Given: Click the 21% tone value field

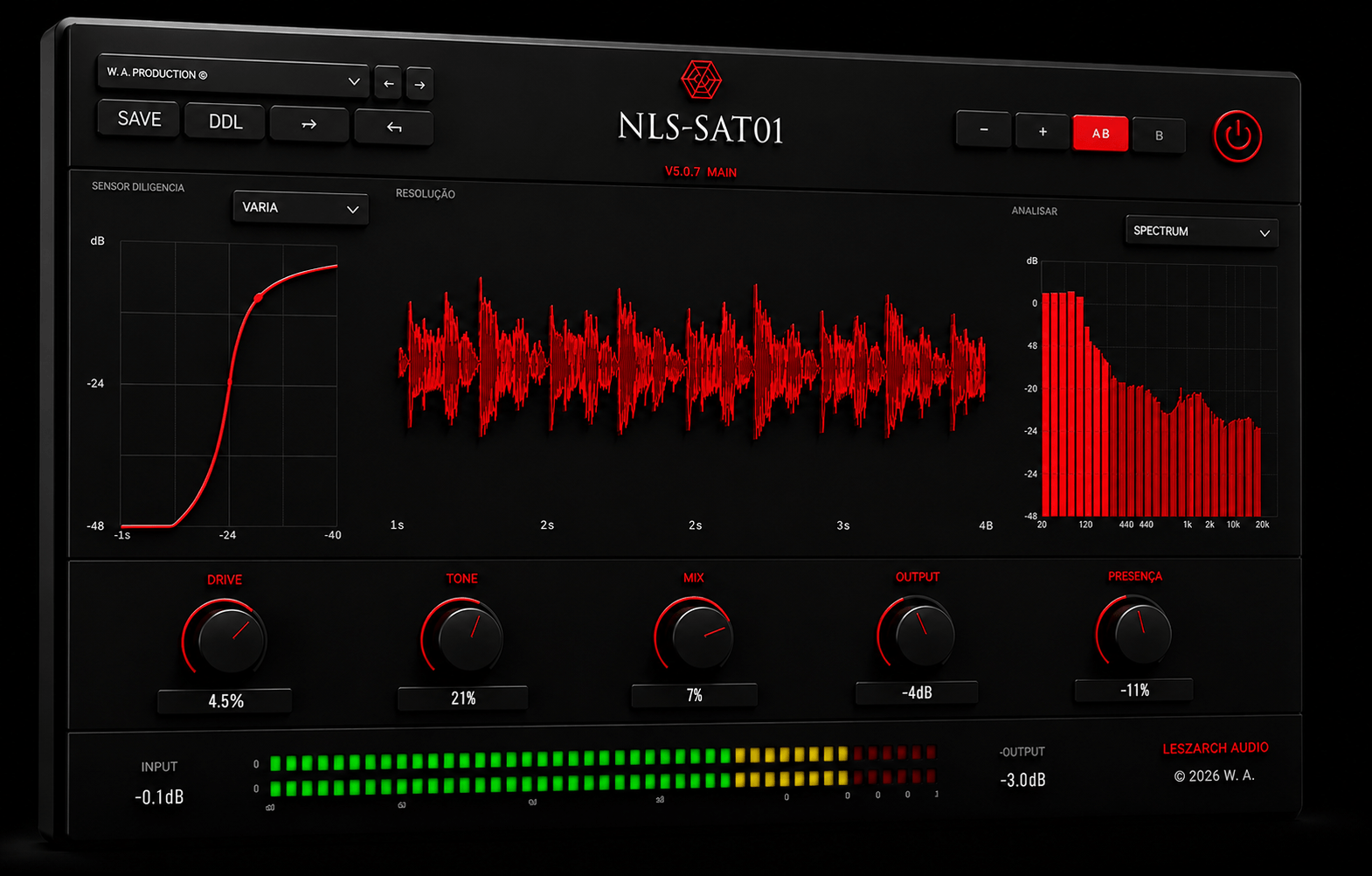Looking at the screenshot, I should (463, 698).
